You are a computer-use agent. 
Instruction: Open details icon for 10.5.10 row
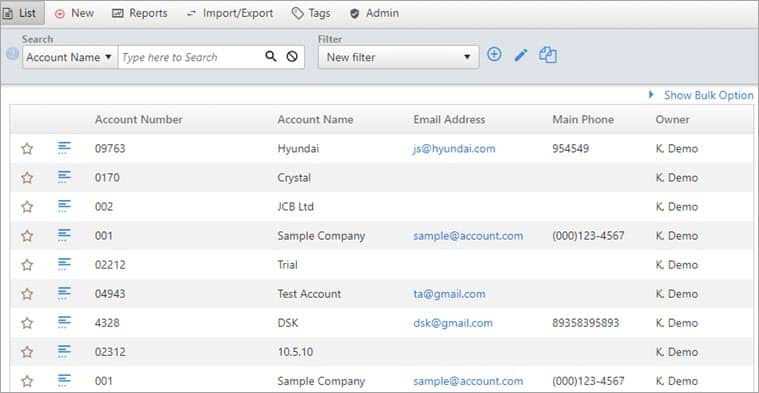click(64, 351)
